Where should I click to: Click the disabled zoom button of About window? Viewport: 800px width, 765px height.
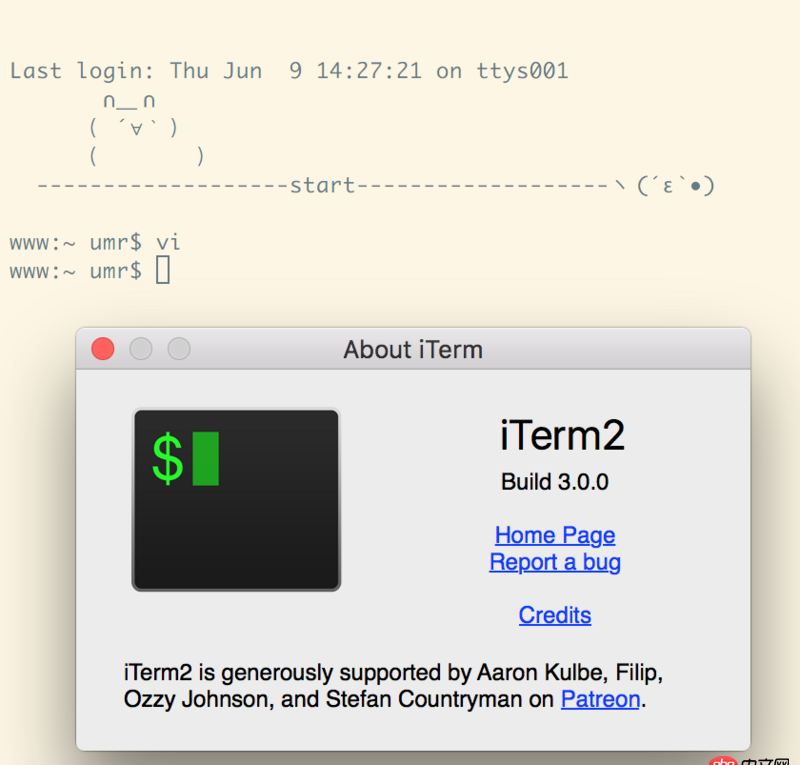(179, 349)
